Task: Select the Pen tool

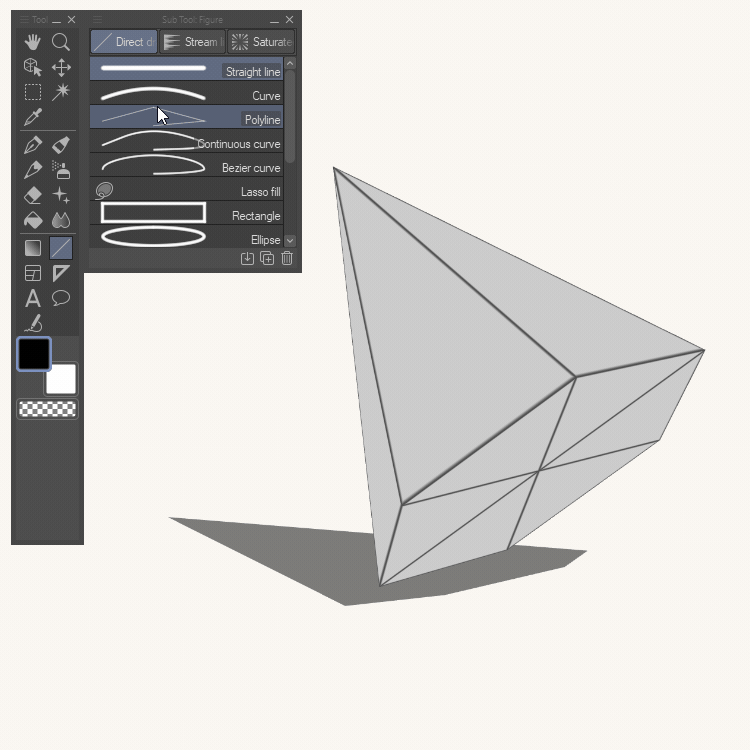Action: tap(33, 145)
